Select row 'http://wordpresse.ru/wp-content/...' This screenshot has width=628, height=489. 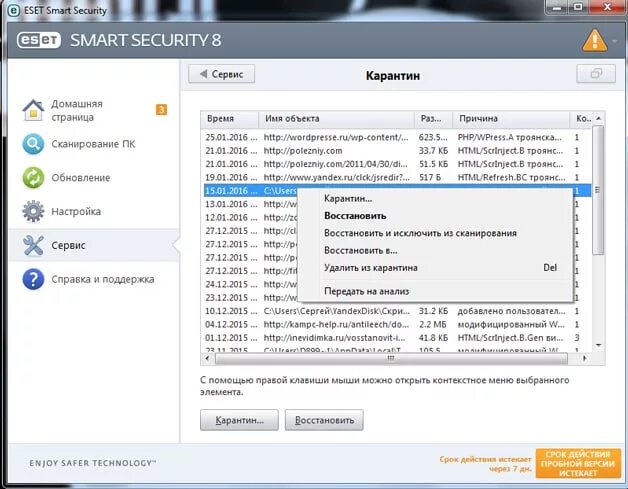click(x=397, y=137)
